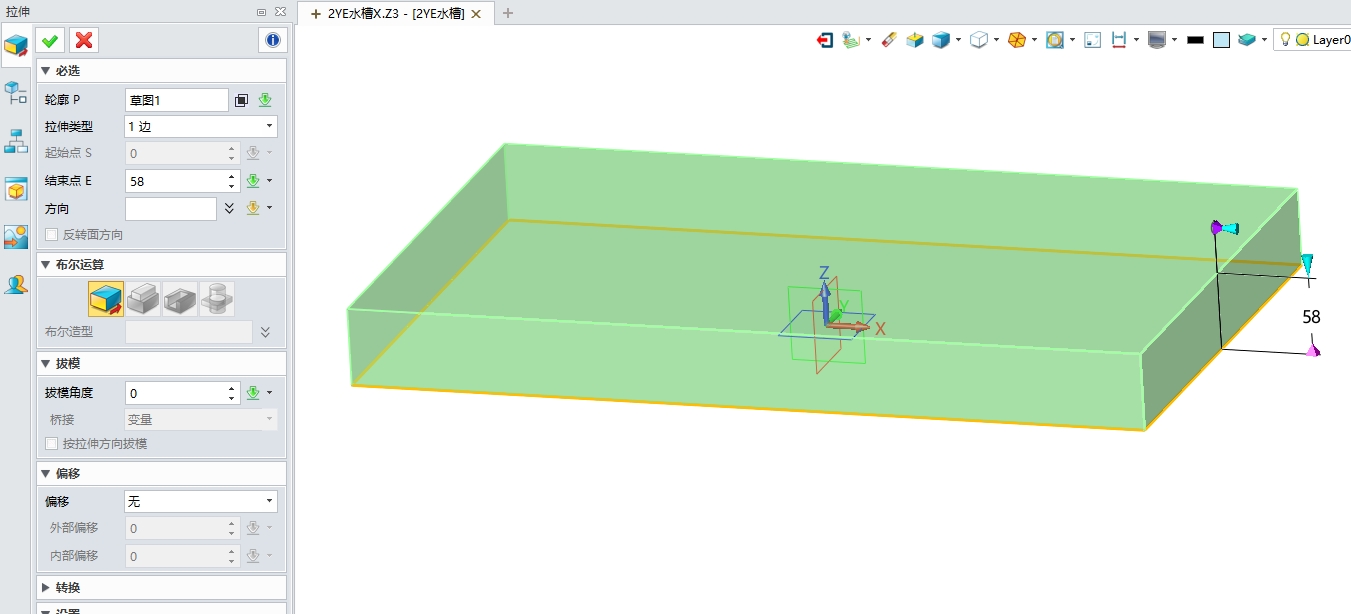The height and width of the screenshot is (614, 1351).
Task: Select the base body boolean icon
Action: (x=106, y=298)
